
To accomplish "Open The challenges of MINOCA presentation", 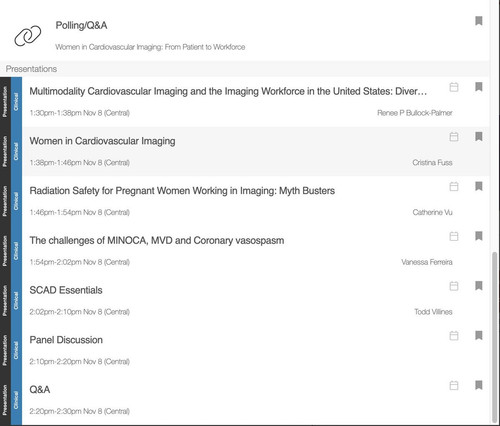I will [x=157, y=240].
